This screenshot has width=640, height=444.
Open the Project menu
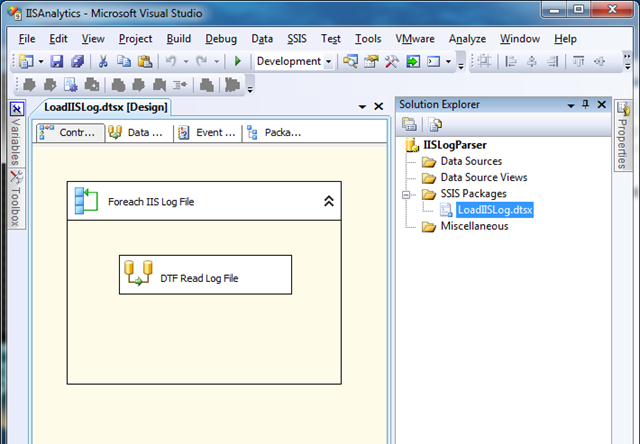pyautogui.click(x=136, y=39)
